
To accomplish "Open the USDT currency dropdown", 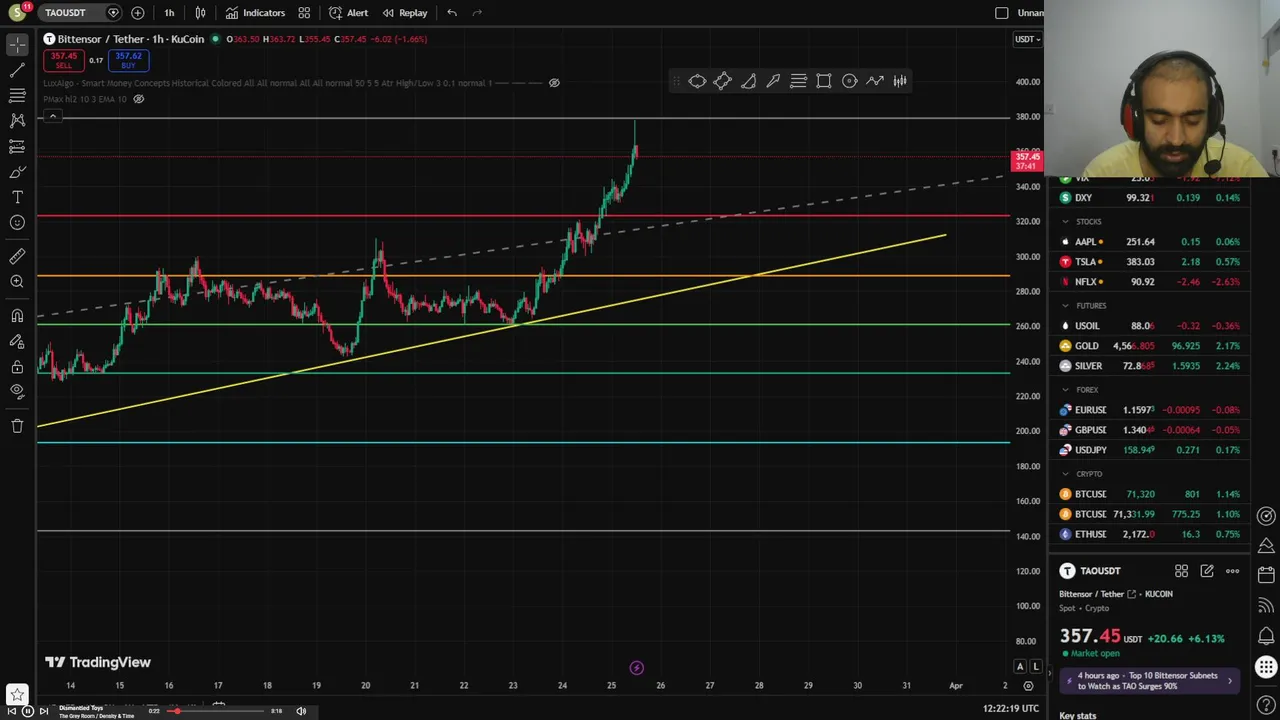I will [1027, 39].
